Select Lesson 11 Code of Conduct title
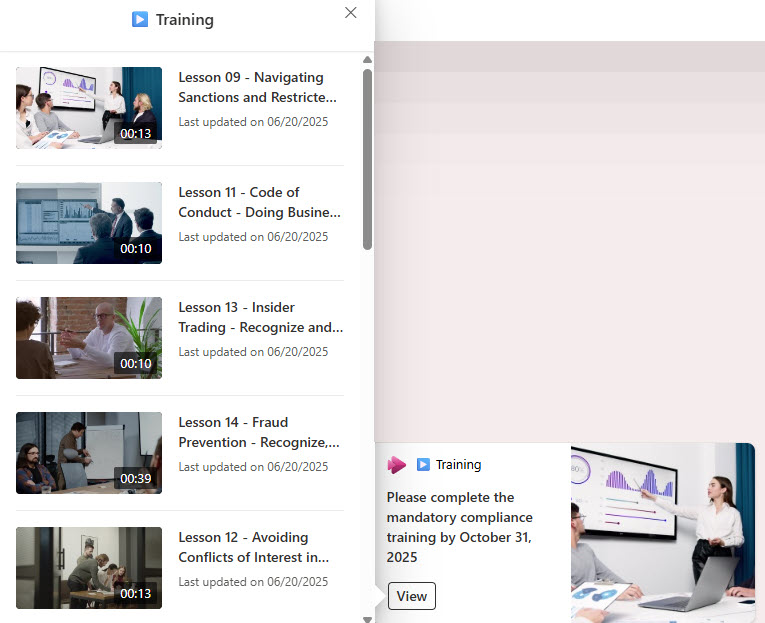 (259, 202)
